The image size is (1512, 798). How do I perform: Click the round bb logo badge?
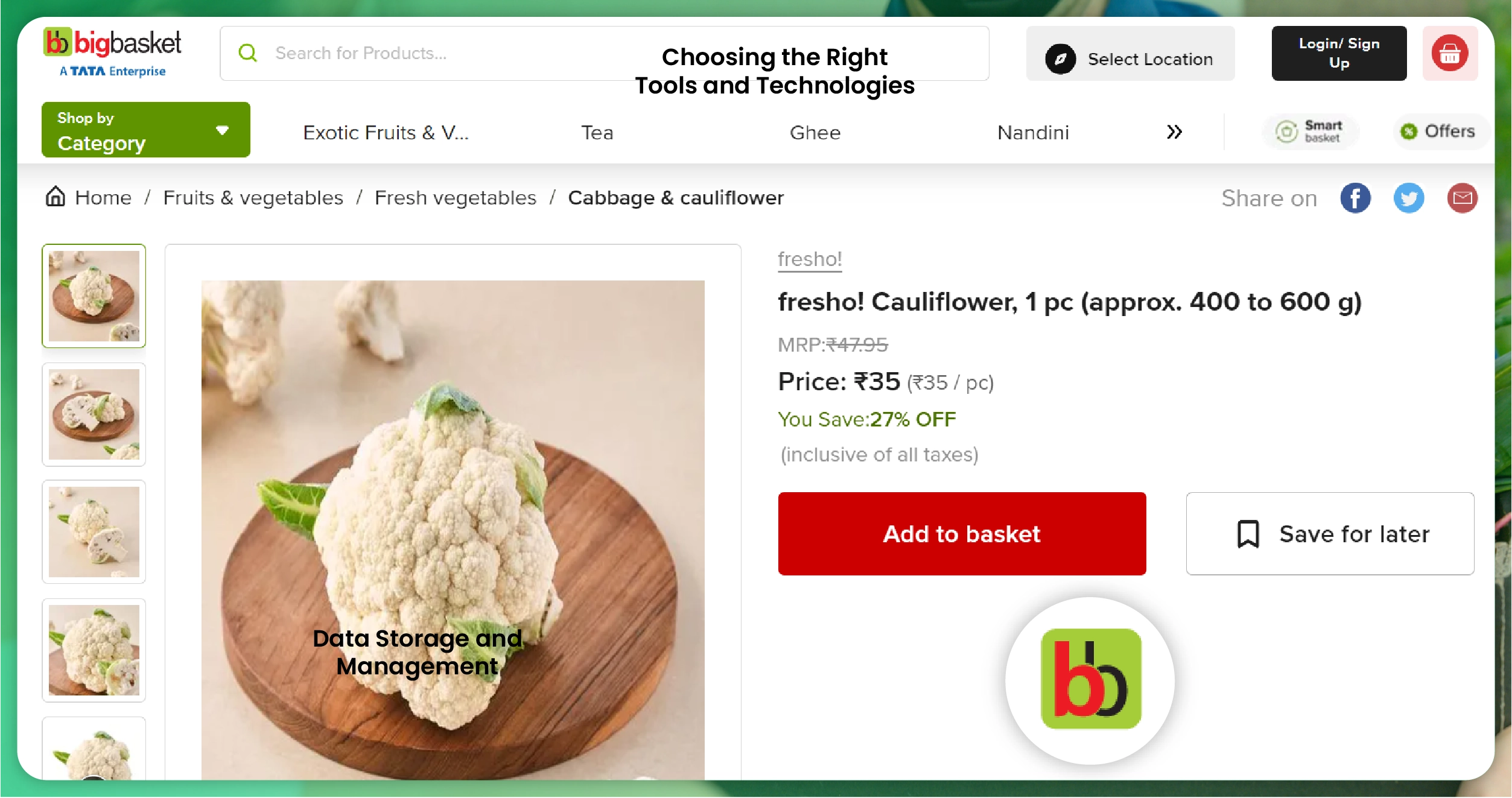click(1090, 680)
